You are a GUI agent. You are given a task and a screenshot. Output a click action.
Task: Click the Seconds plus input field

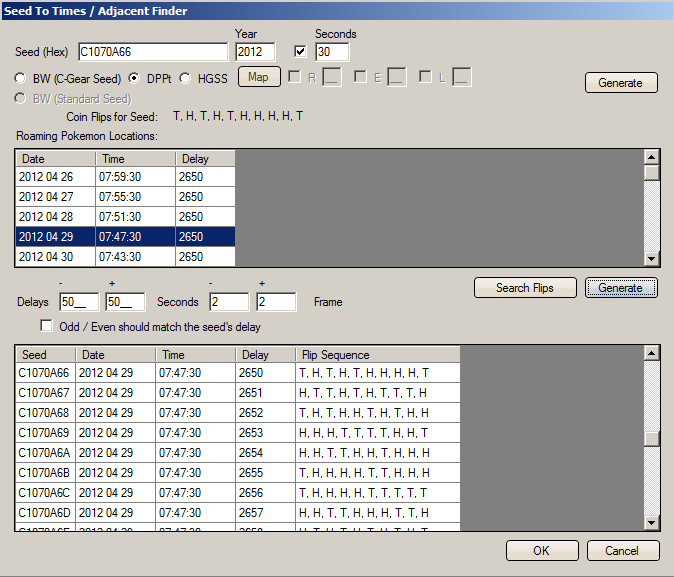click(x=276, y=302)
